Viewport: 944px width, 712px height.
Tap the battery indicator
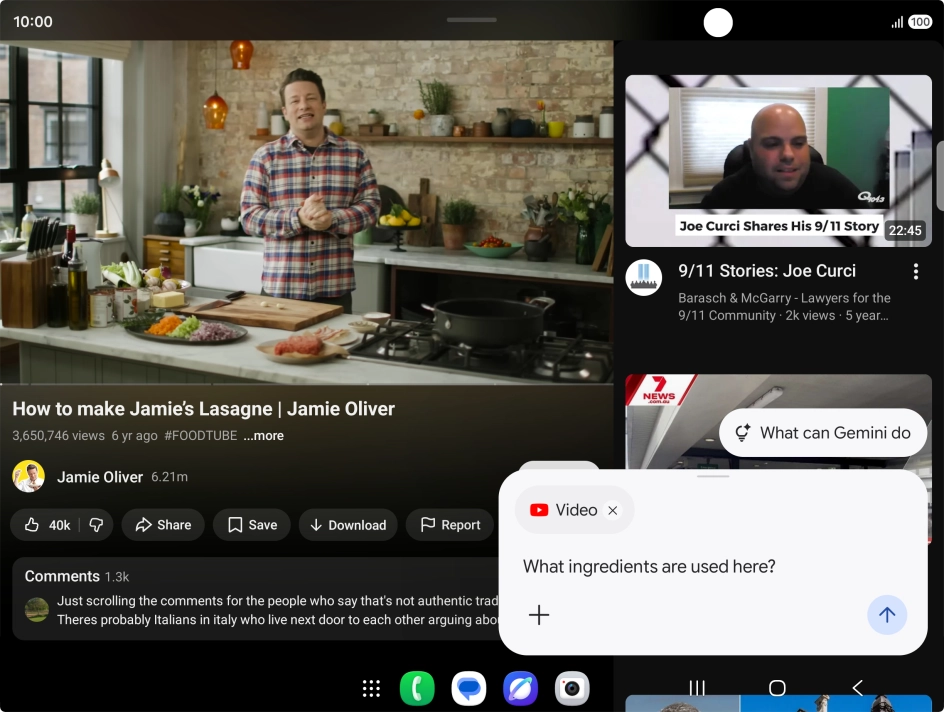click(920, 22)
